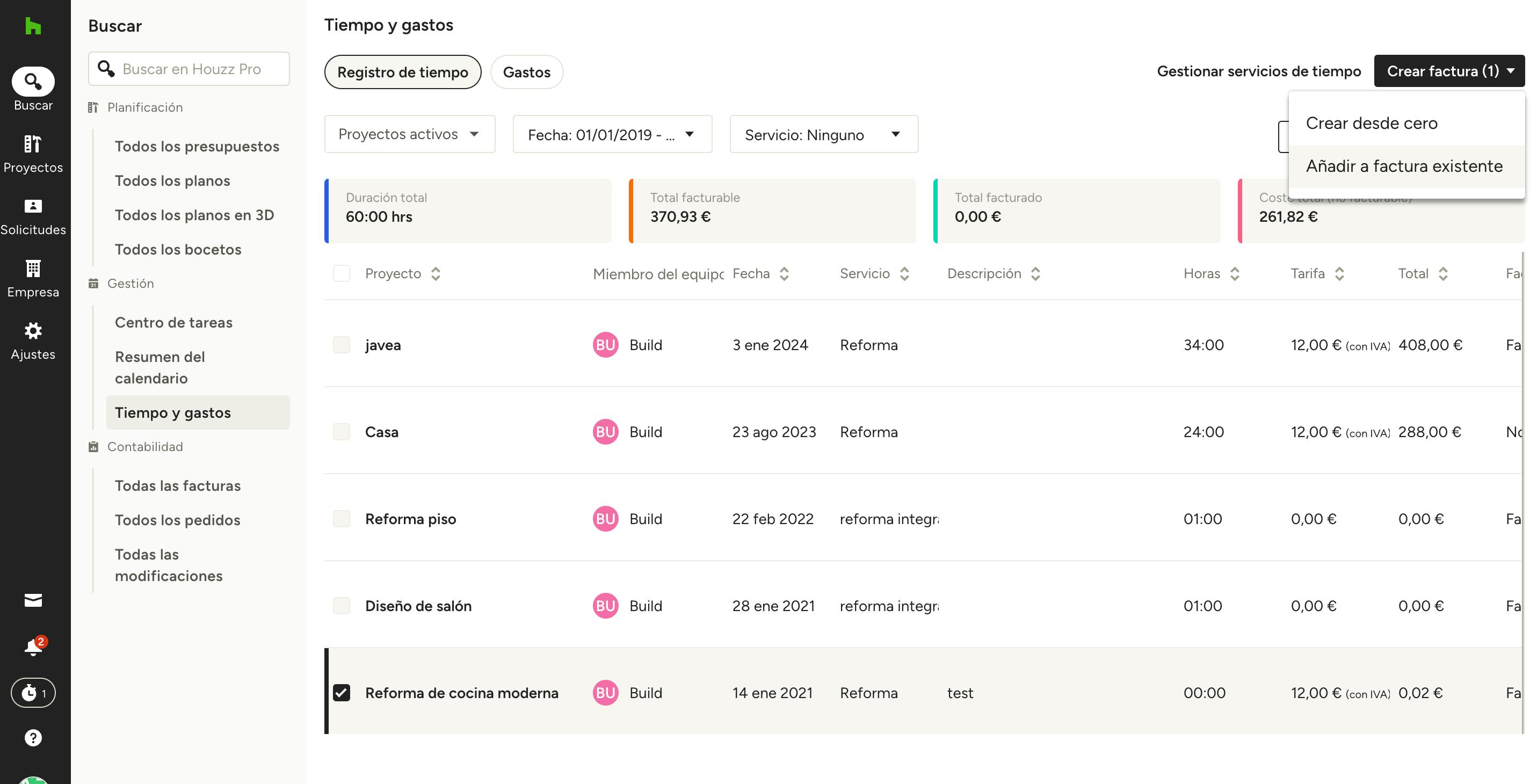
Task: Click the Houzz logo icon
Action: (x=33, y=26)
